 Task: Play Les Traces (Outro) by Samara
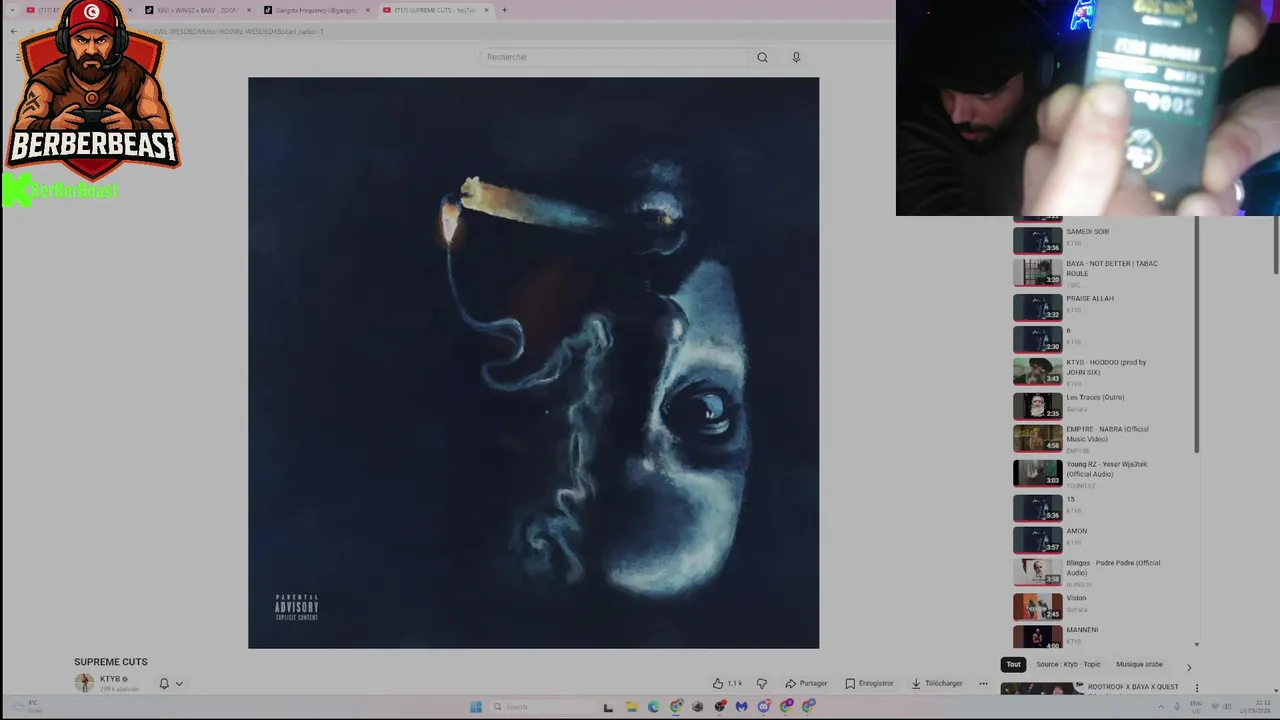point(1100,405)
